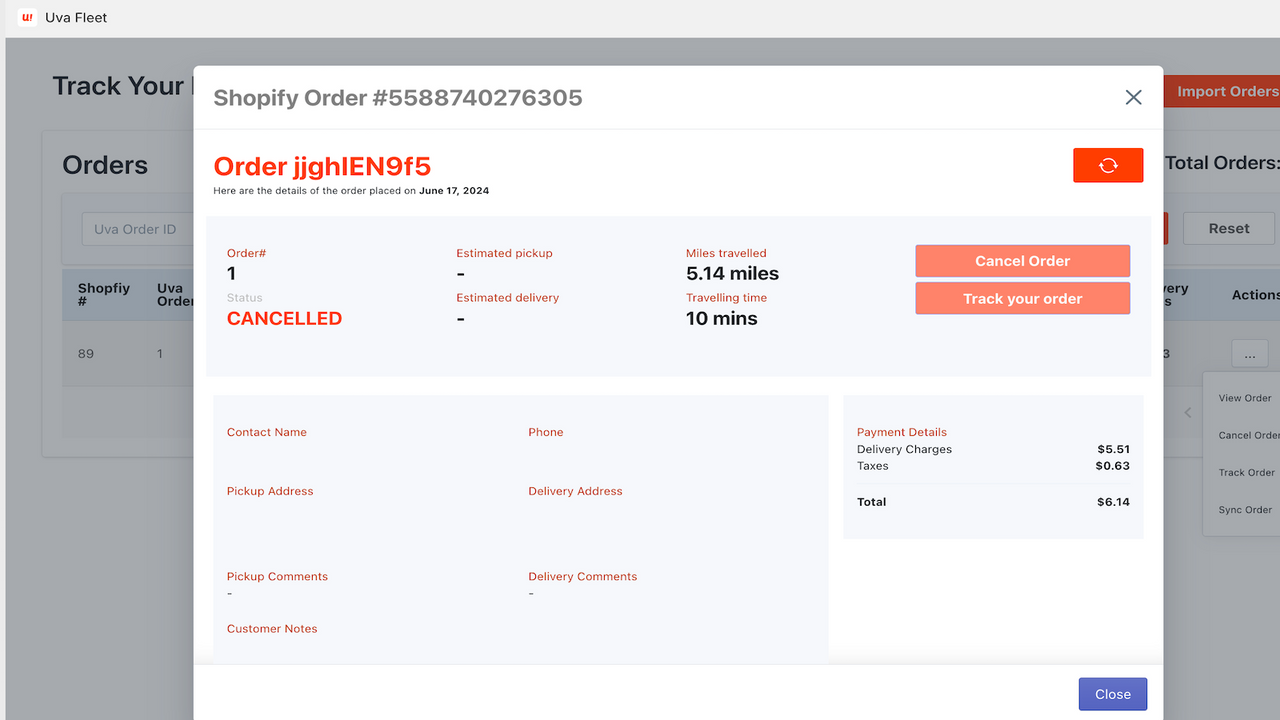Image resolution: width=1280 pixels, height=720 pixels.
Task: Open the ellipsis actions menu for order 89
Action: point(1248,352)
